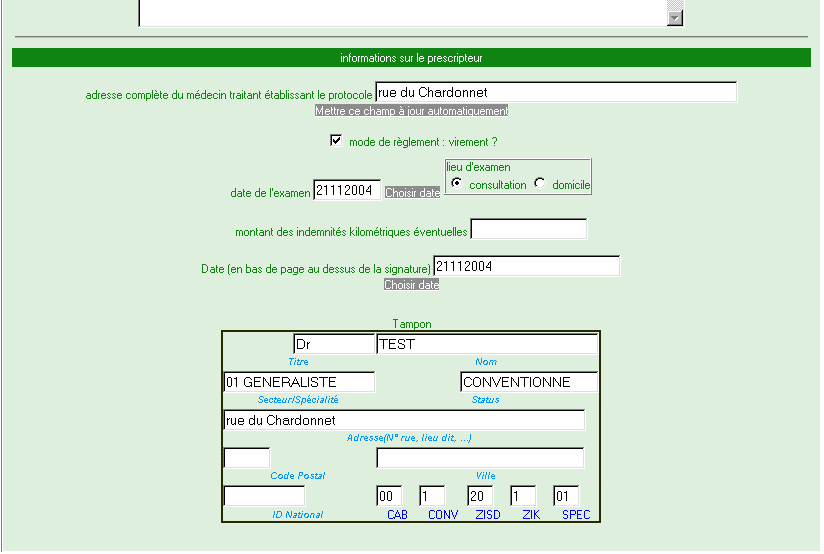824x554 pixels.
Task: Click the Status field 'CONVENTIONNE'
Action: click(529, 382)
